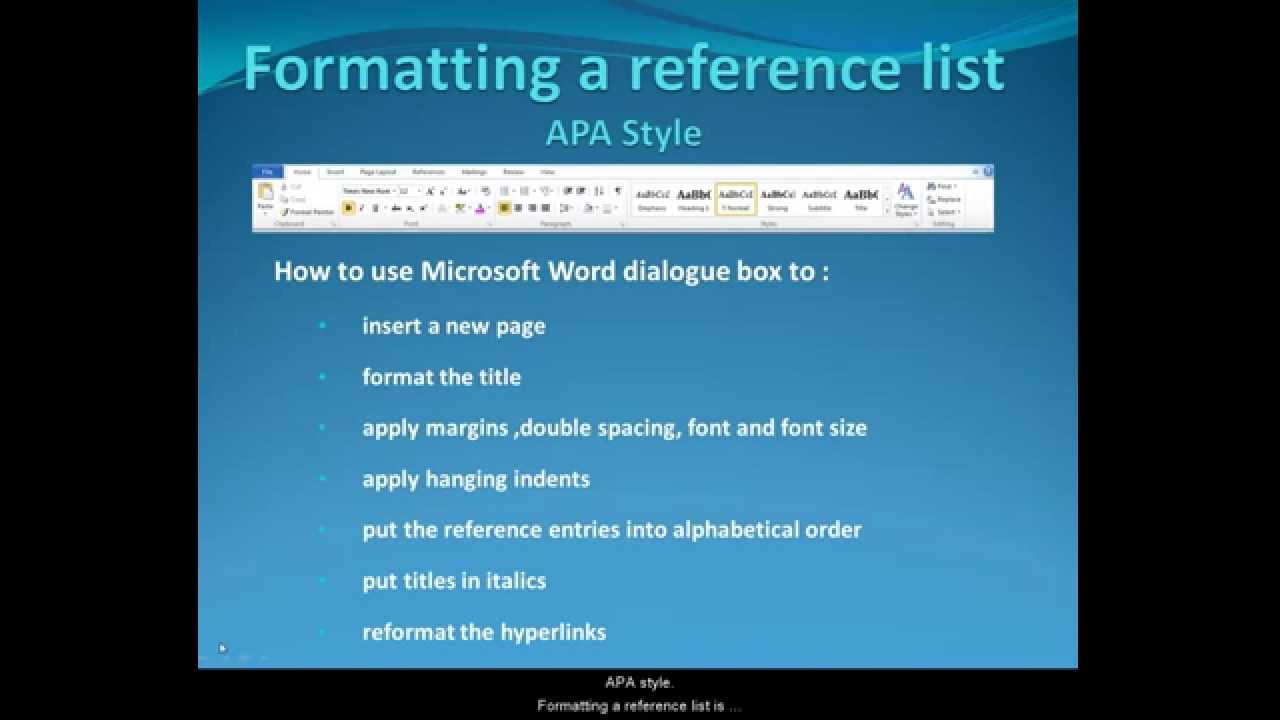Click the Clear Formatting icon
This screenshot has height=720, width=1280.
(x=485, y=191)
